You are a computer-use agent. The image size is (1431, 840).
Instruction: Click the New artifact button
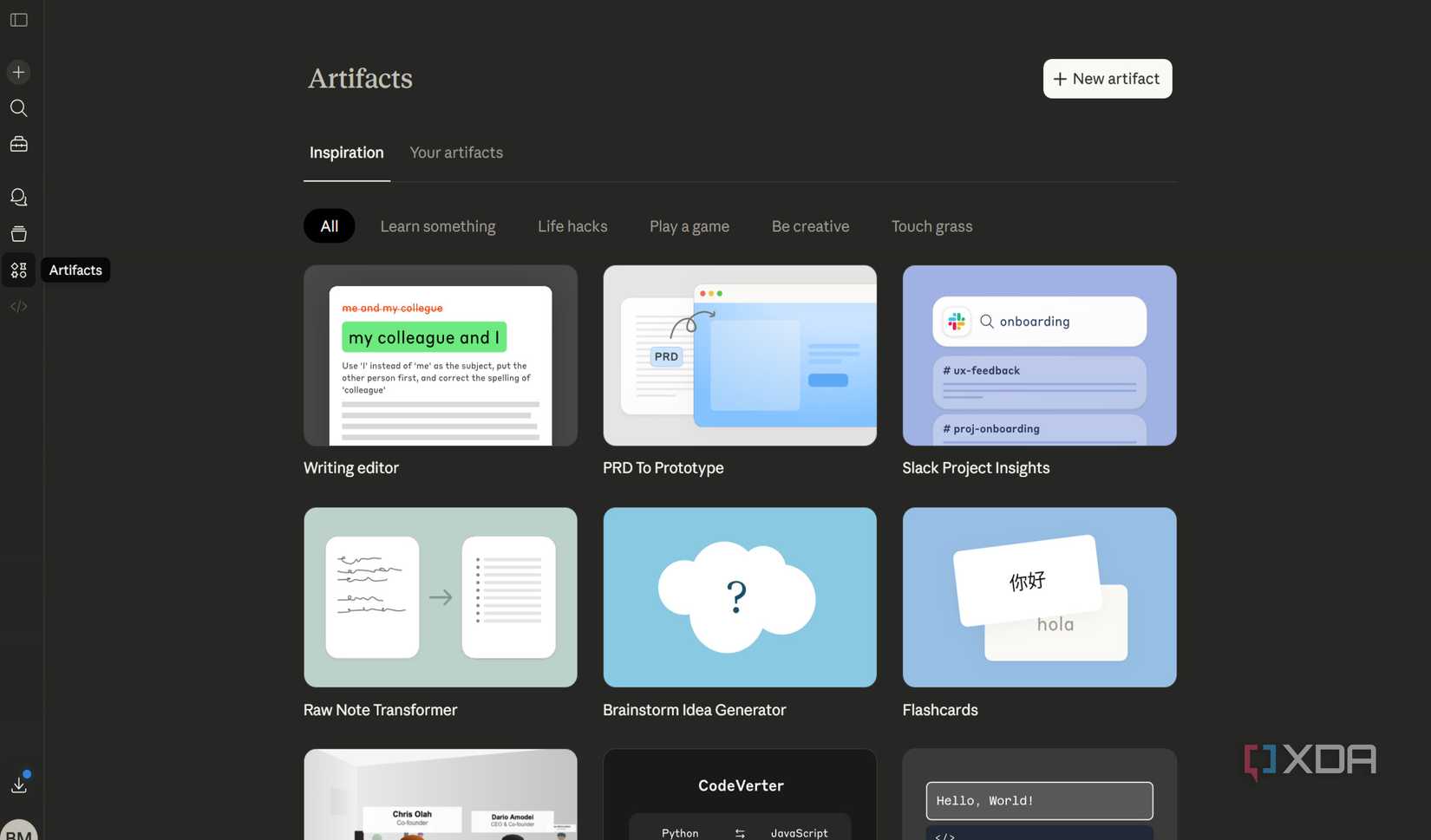pos(1108,79)
